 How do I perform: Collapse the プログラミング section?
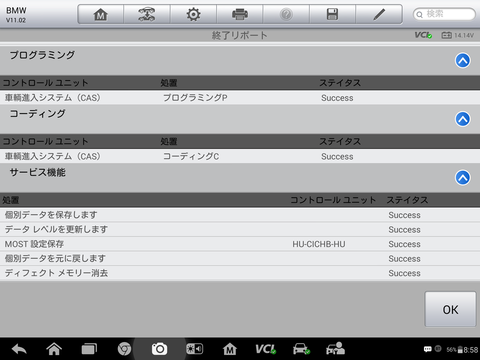463,60
